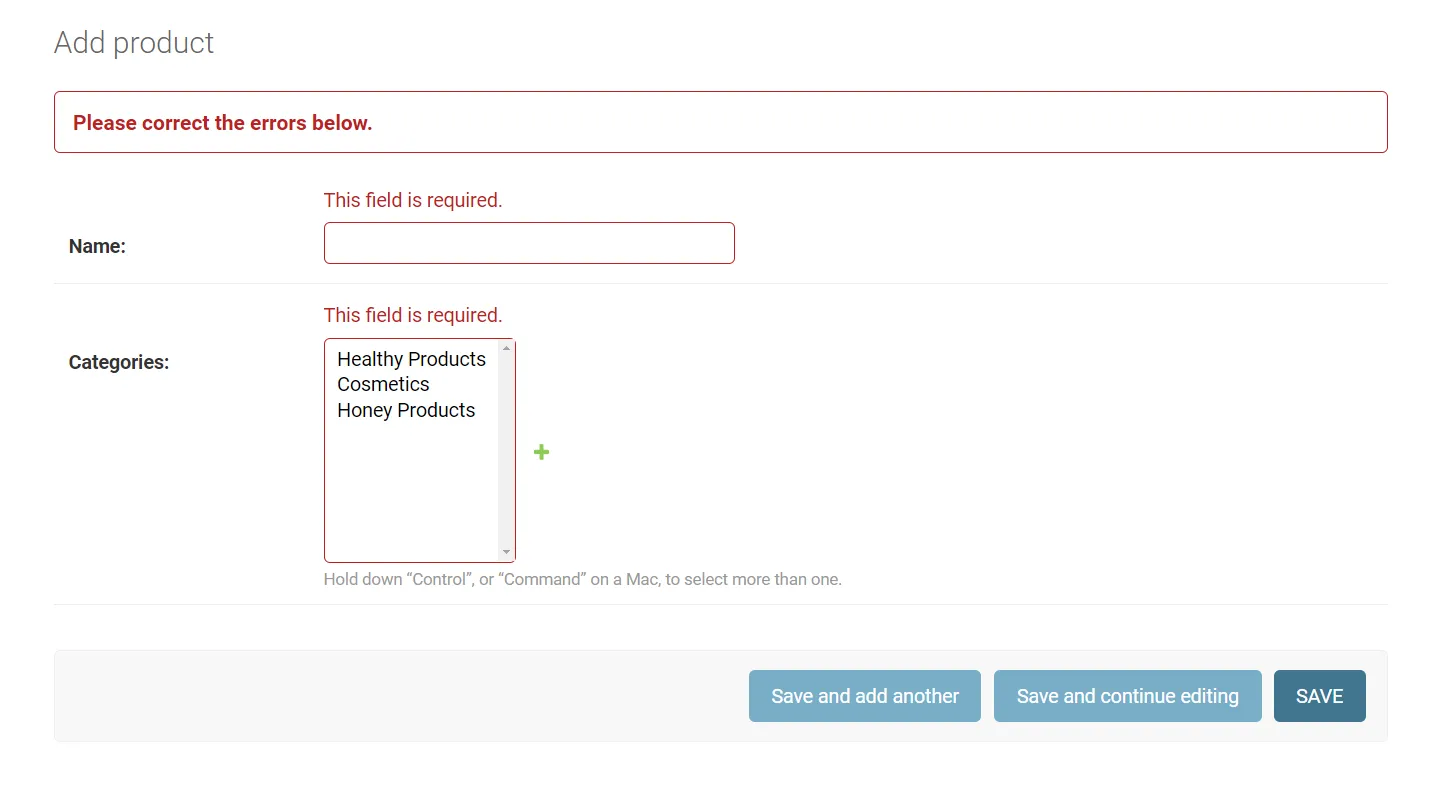Hit the SAVE button
Screen dimensions: 1438x793
point(1319,696)
